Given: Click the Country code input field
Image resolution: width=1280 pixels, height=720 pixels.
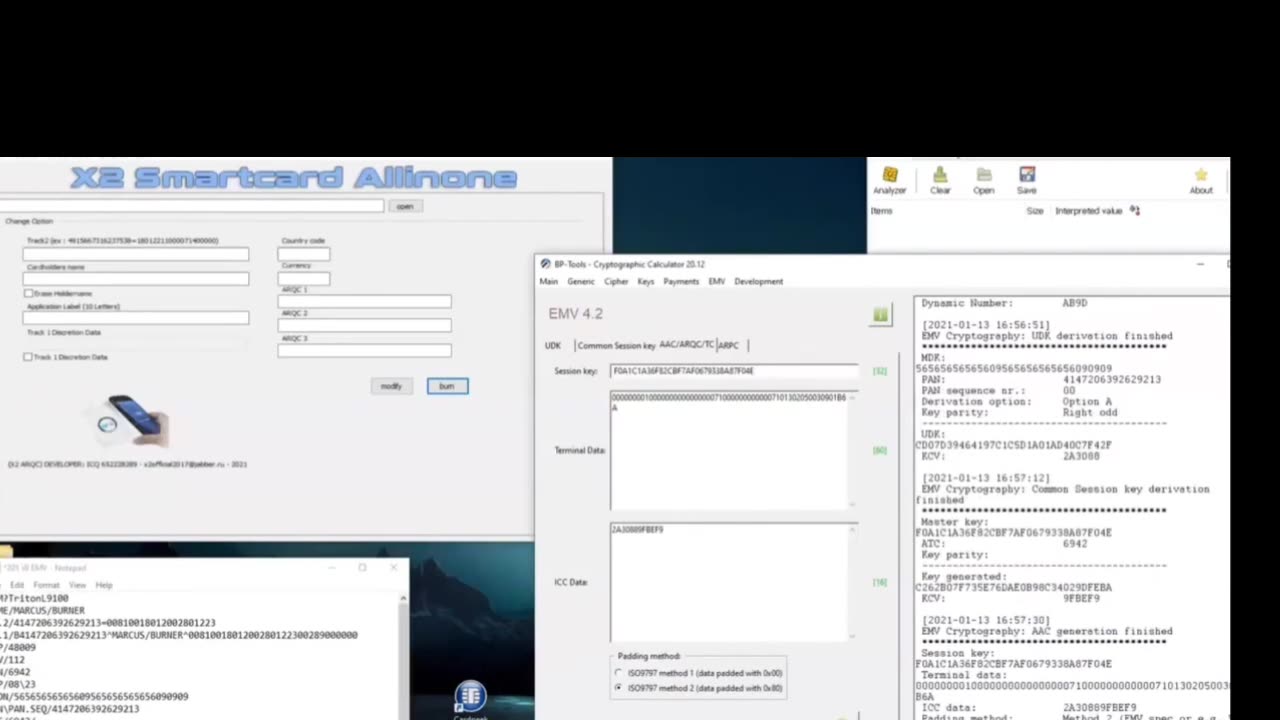Looking at the screenshot, I should (303, 254).
